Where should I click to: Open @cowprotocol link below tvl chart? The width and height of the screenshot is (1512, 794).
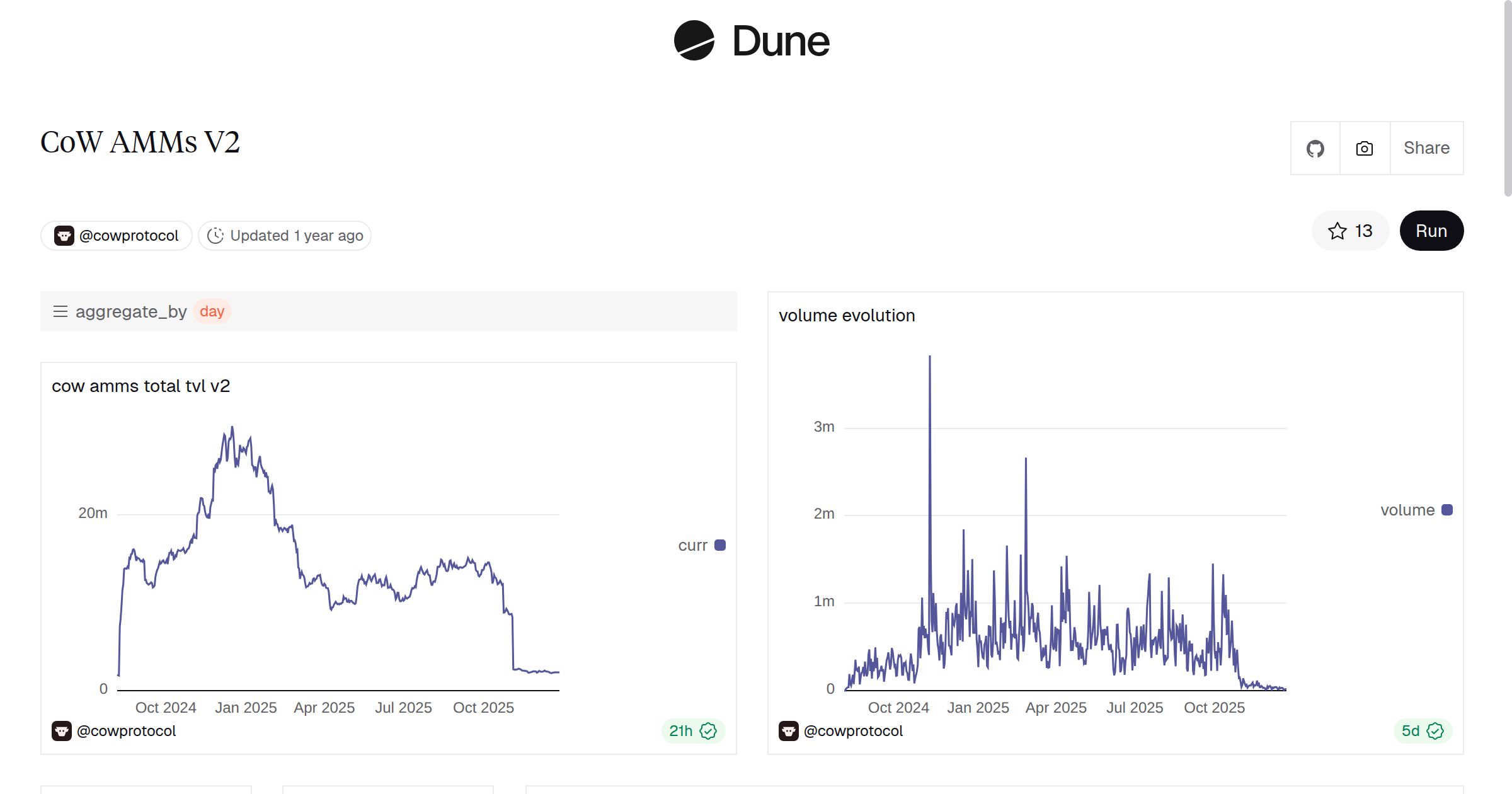126,731
